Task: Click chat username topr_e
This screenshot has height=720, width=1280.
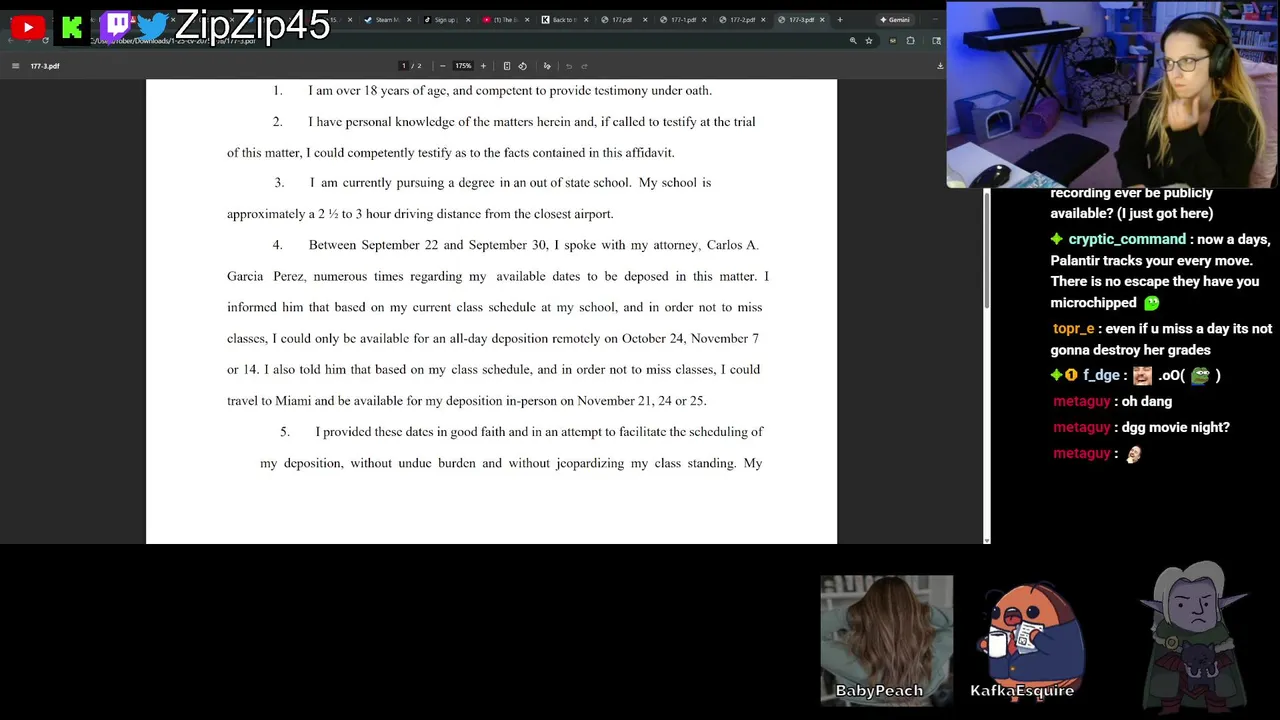Action: 1074,329
